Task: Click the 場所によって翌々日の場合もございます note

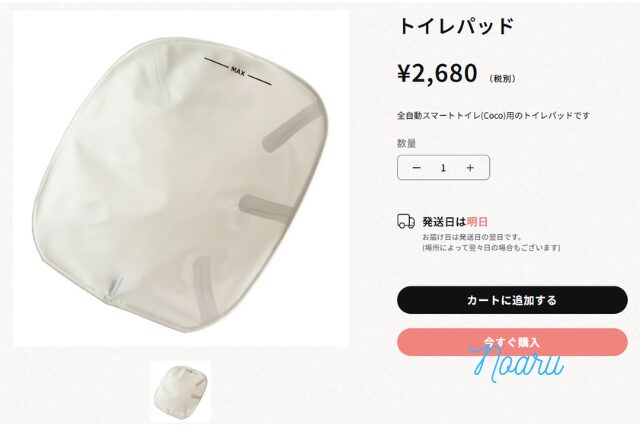Action: tap(491, 247)
